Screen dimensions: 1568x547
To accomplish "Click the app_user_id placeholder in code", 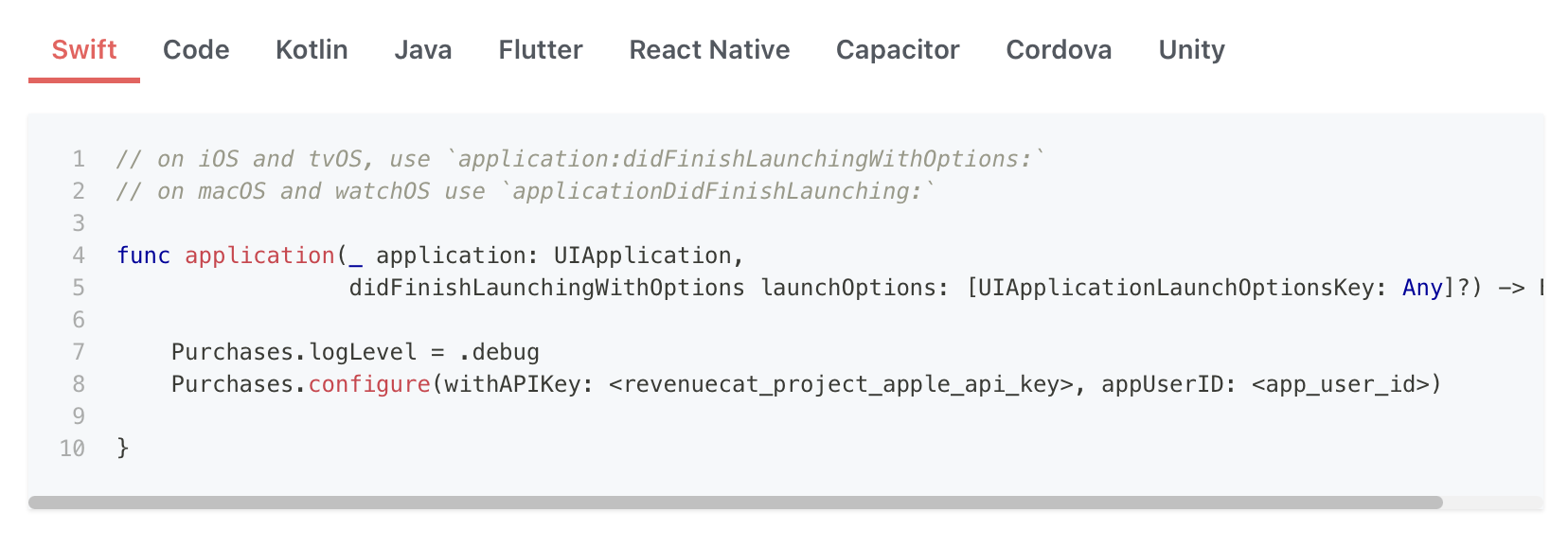I will [1339, 384].
